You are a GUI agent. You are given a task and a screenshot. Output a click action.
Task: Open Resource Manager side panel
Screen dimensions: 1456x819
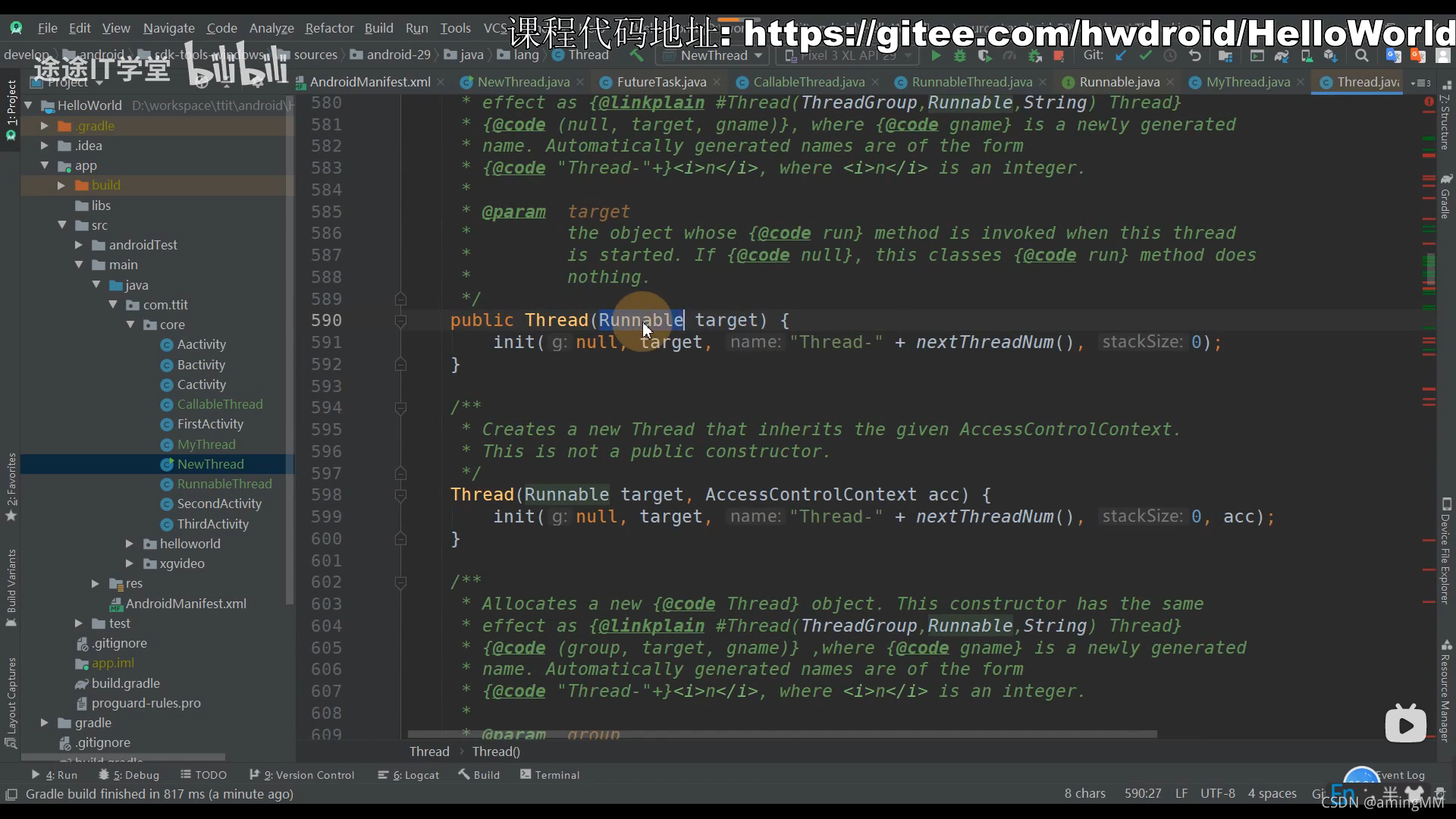(x=1445, y=691)
